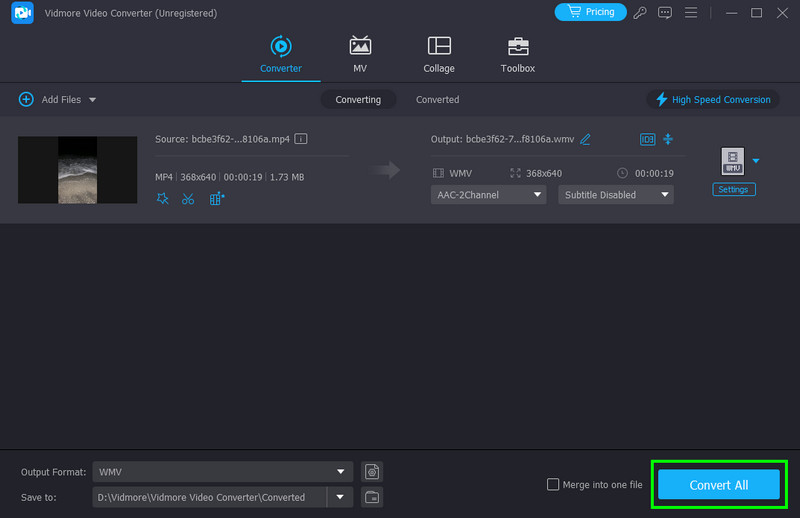
Task: Click the Save to path field
Action: [x=209, y=497]
